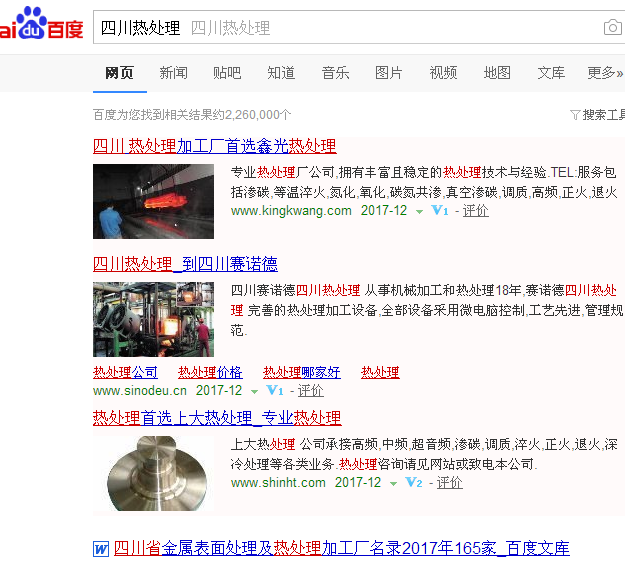This screenshot has height=561, width=625.
Task: Open the 文库 tab
Action: point(551,73)
